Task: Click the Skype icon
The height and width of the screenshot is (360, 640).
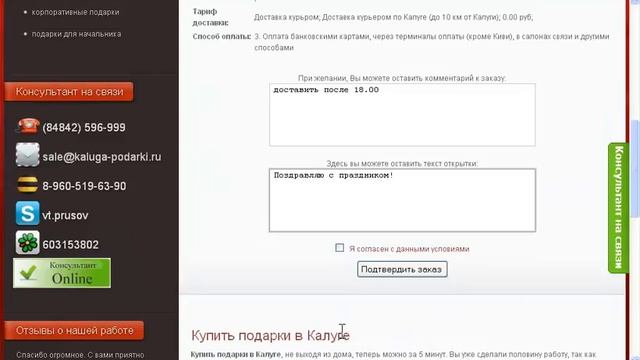Action: coord(28,213)
